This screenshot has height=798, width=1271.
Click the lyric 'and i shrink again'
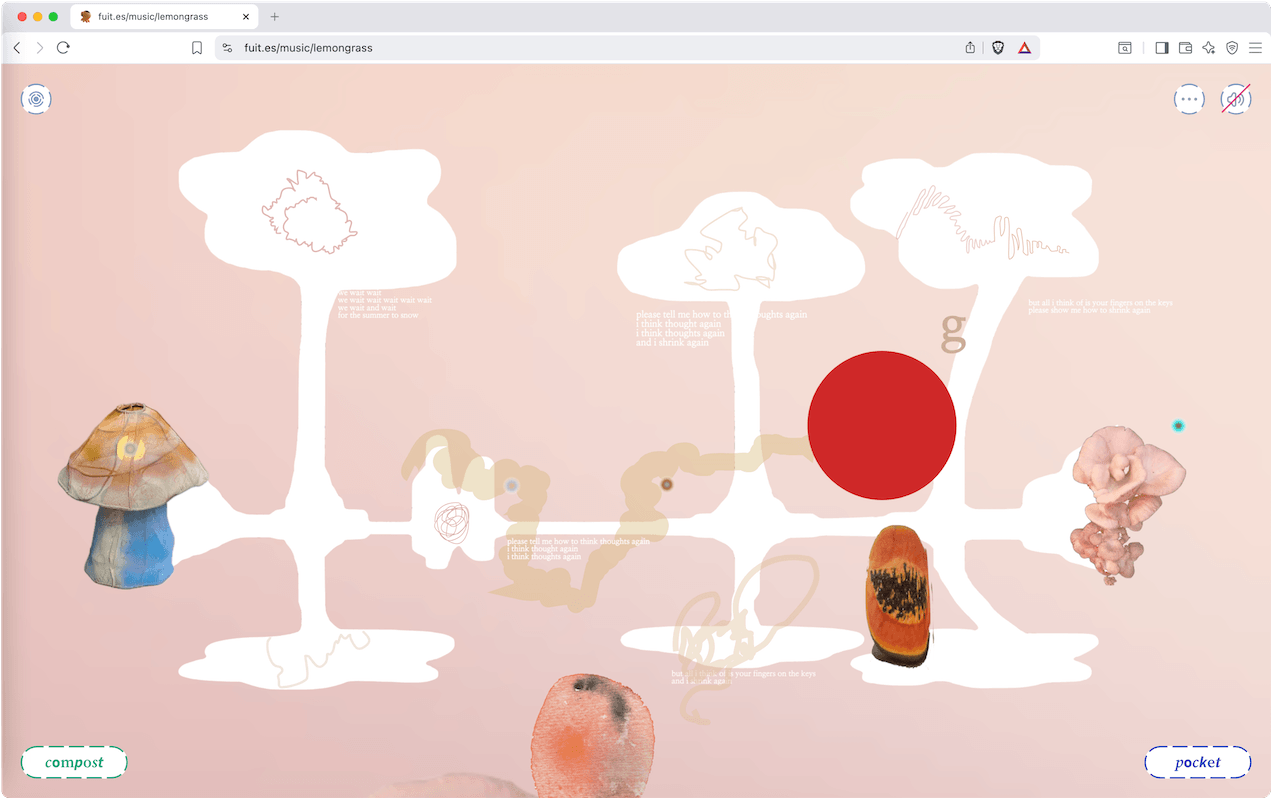[672, 342]
